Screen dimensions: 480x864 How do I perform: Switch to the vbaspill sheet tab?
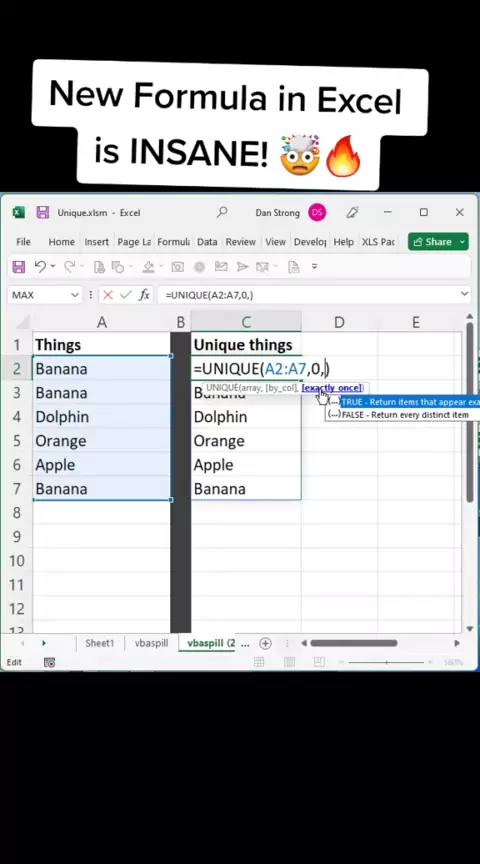(152, 643)
